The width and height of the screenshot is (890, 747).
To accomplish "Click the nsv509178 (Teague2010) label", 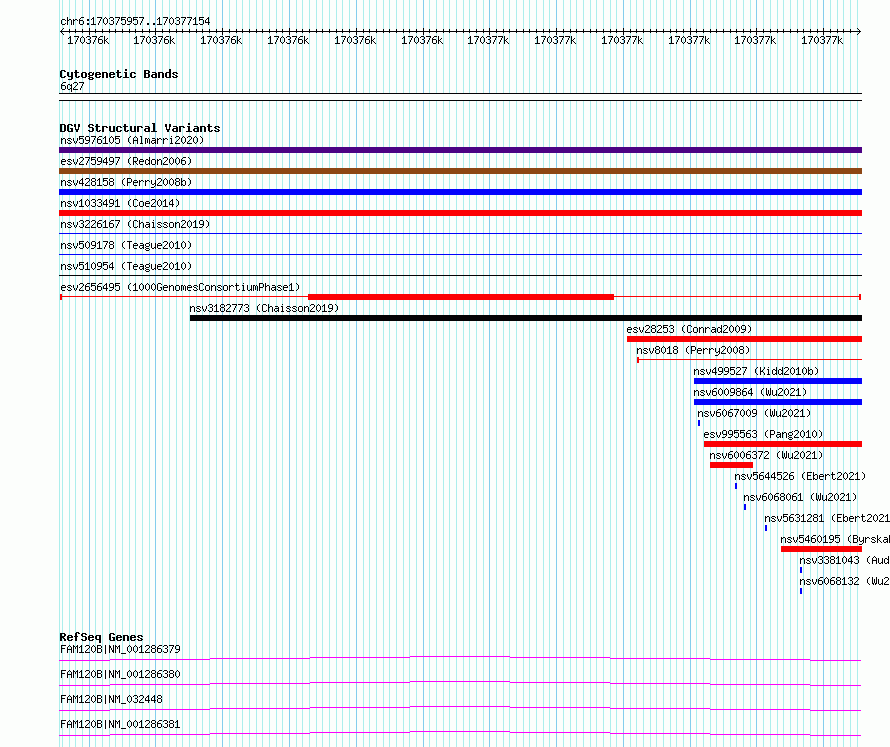I will click(x=126, y=245).
